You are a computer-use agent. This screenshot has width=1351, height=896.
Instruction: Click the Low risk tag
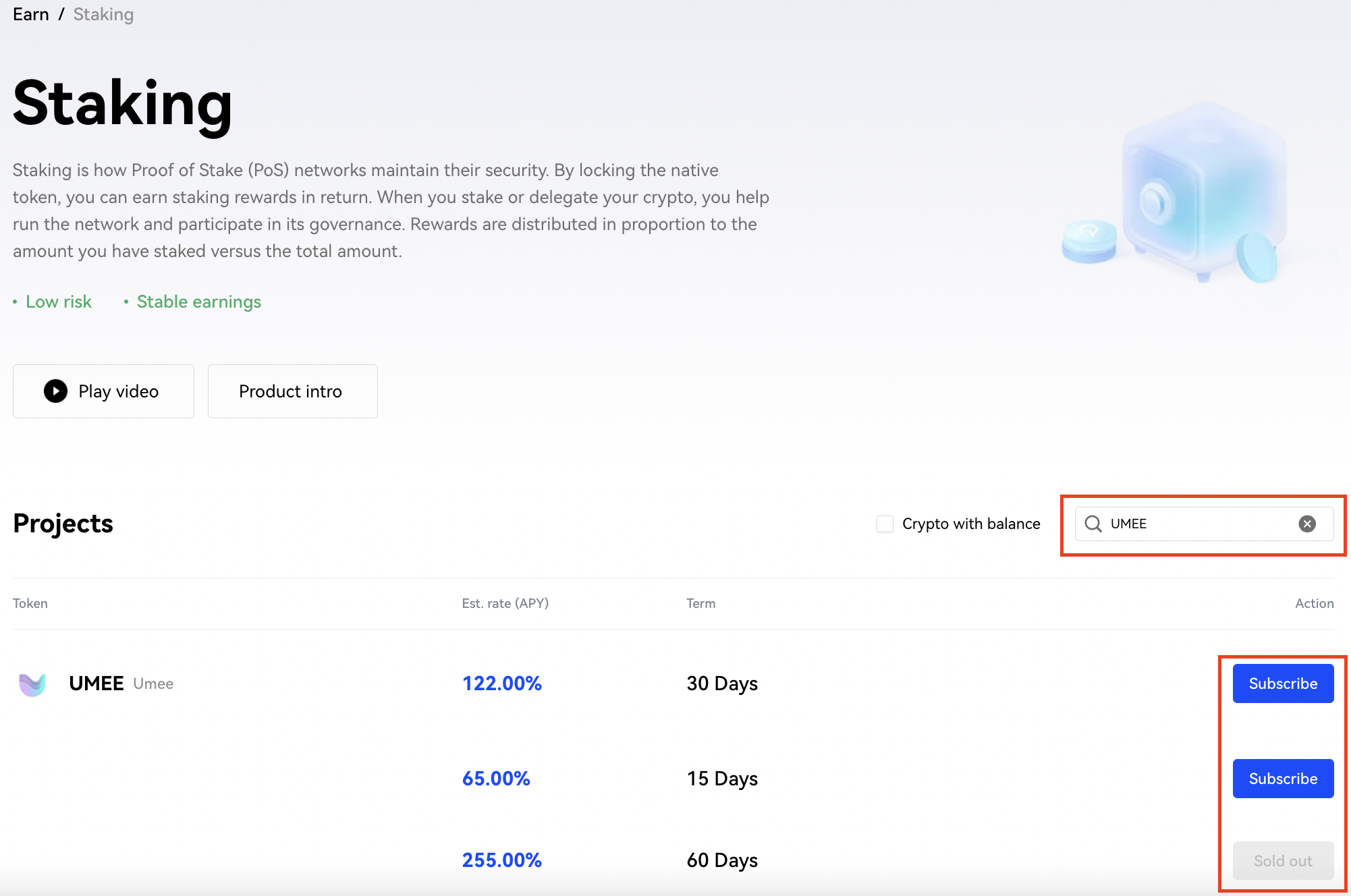pos(58,302)
